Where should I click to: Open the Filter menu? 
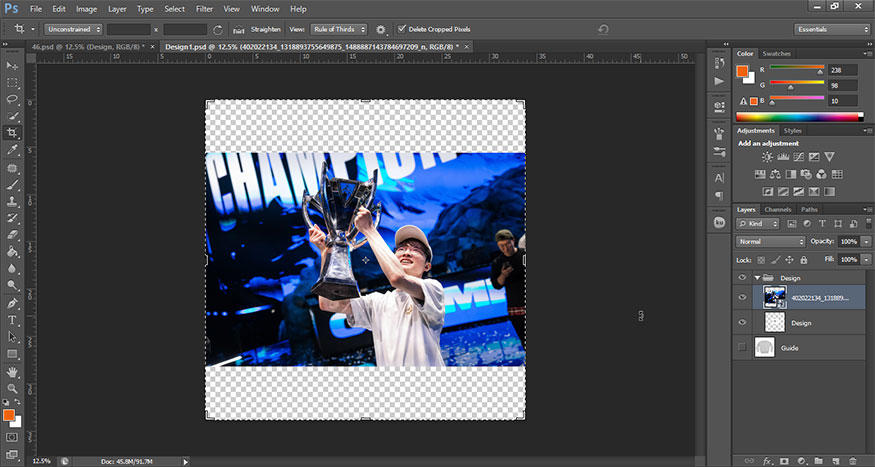(204, 9)
